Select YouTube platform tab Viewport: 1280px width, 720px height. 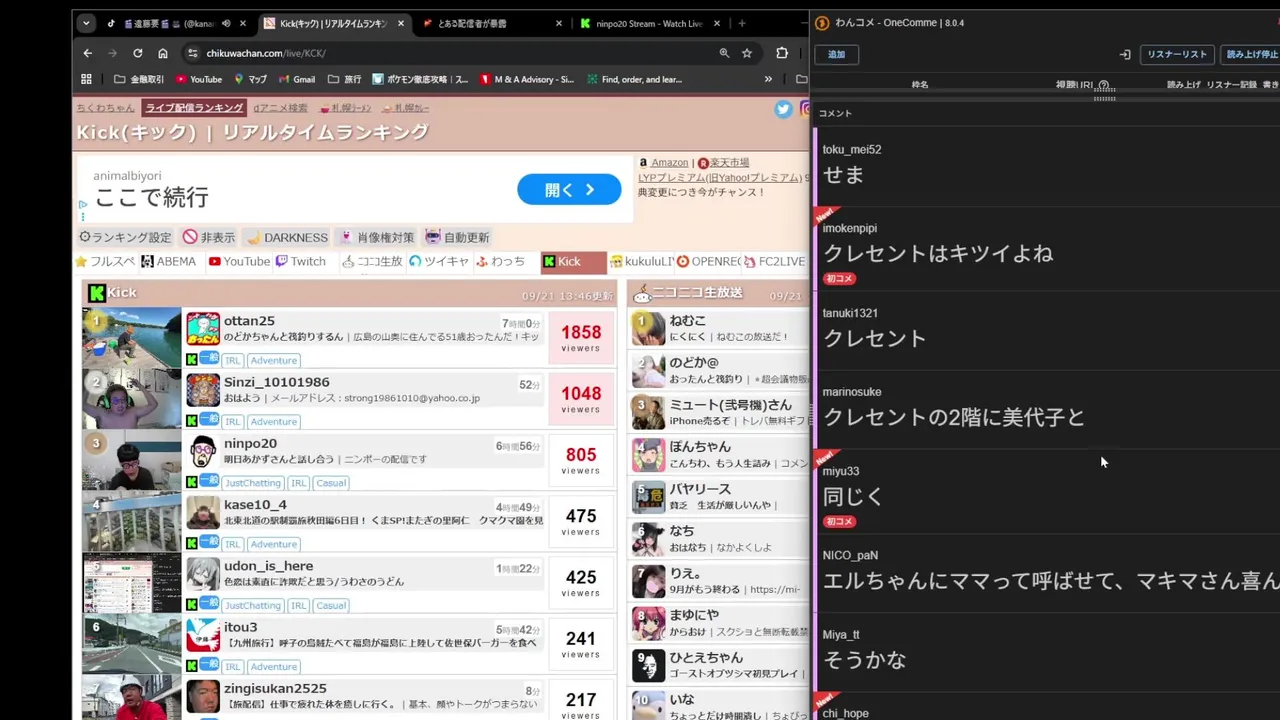(x=239, y=261)
